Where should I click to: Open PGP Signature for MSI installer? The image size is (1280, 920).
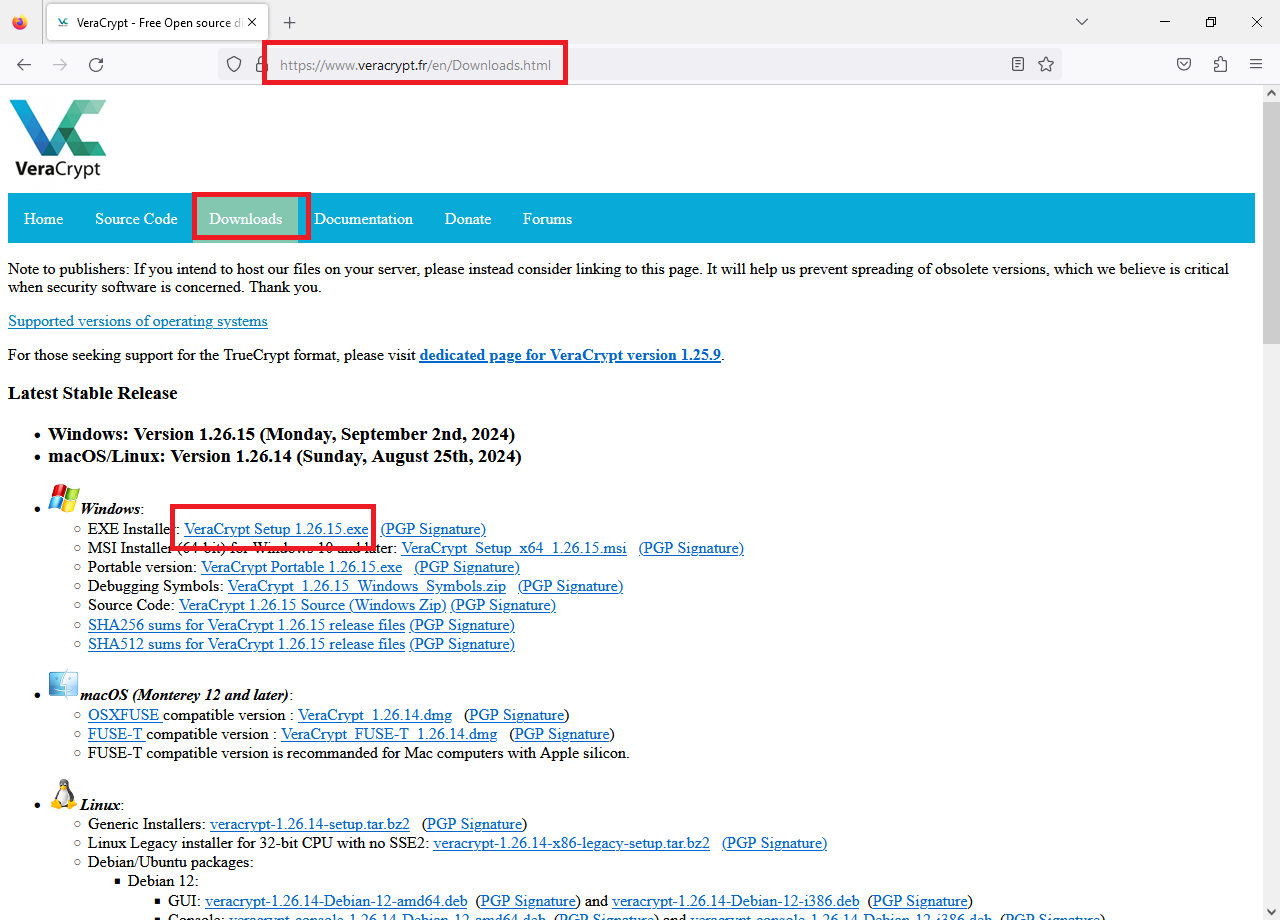691,548
